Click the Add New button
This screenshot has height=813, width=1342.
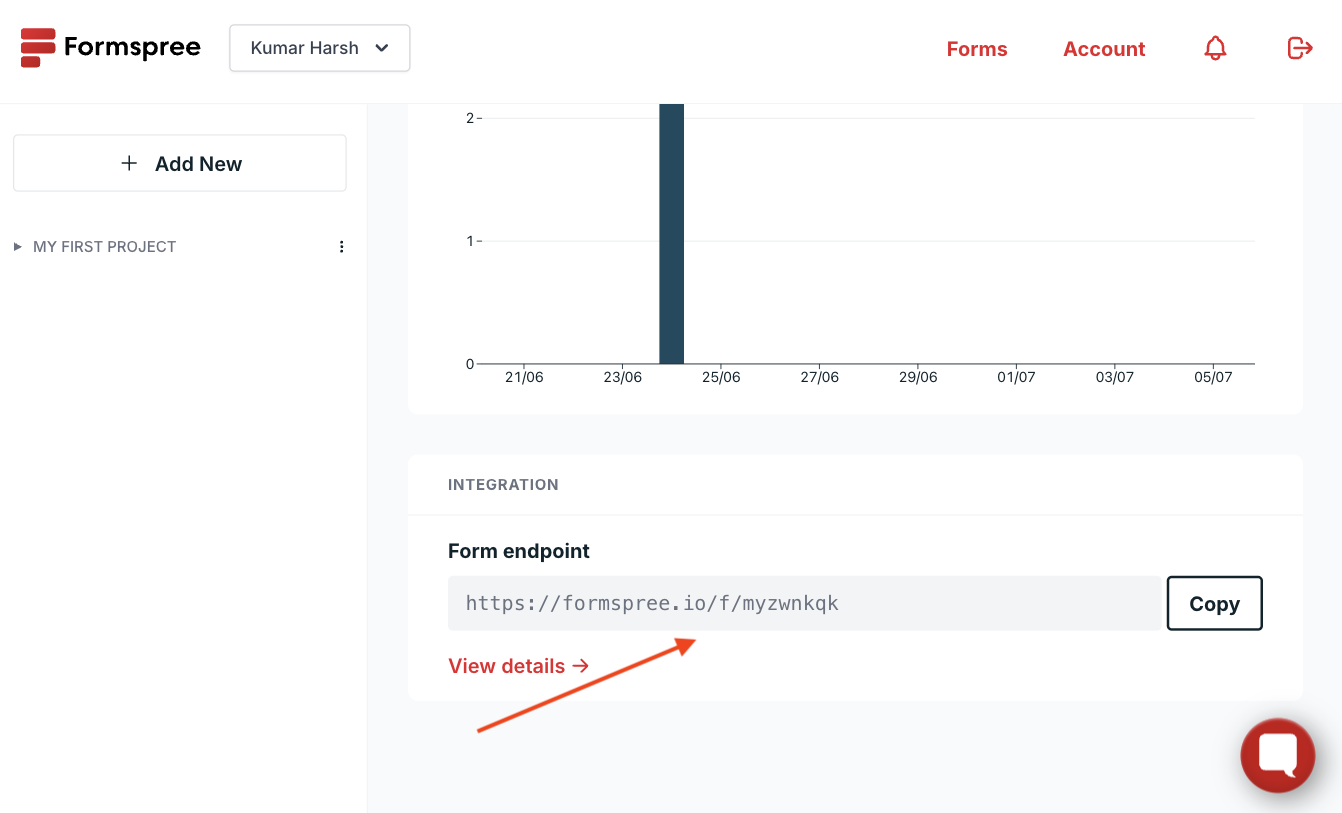point(179,162)
